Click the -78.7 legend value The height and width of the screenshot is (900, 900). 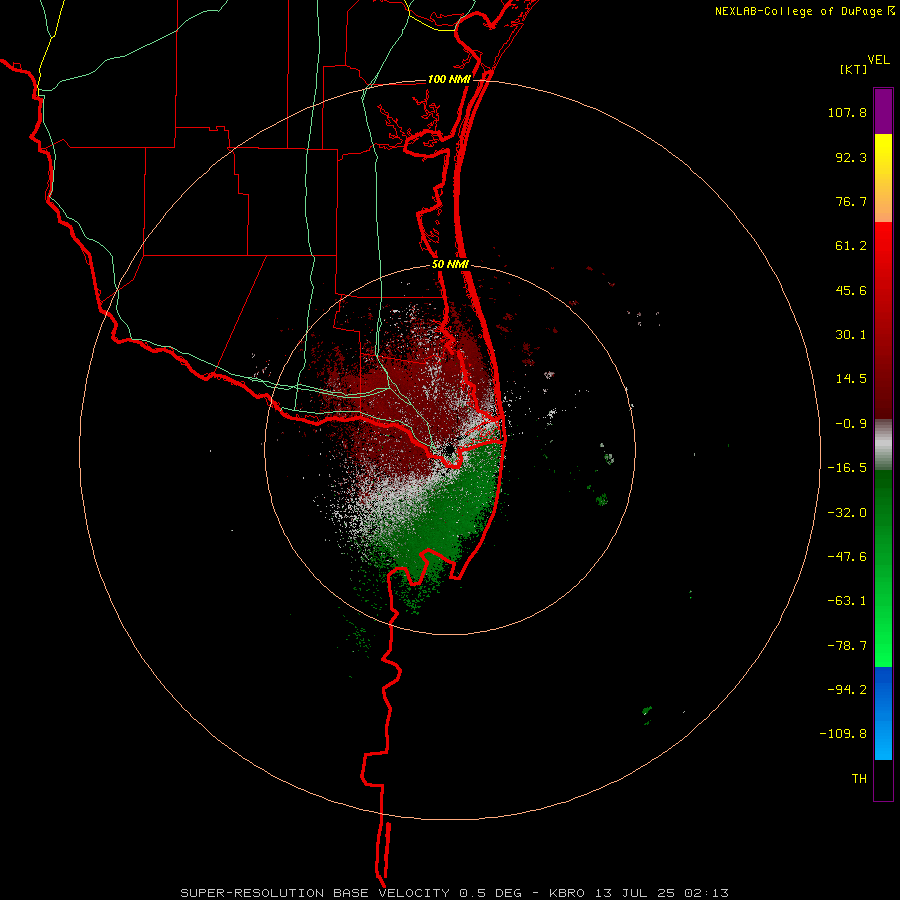tap(847, 646)
